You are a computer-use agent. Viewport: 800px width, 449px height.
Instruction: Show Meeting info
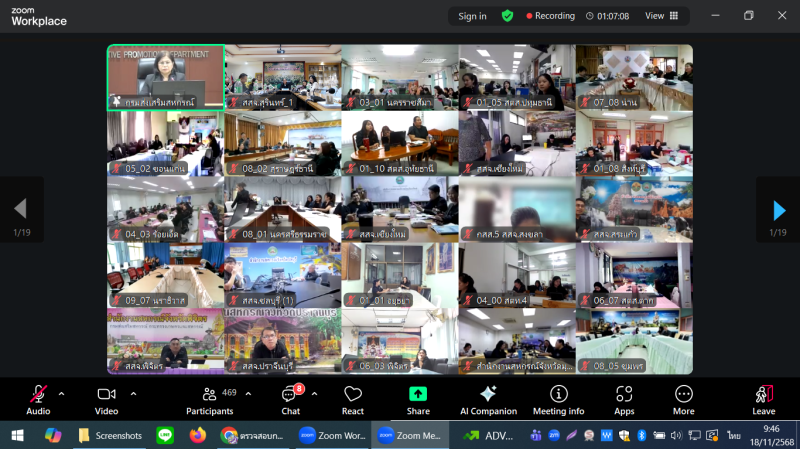(558, 397)
